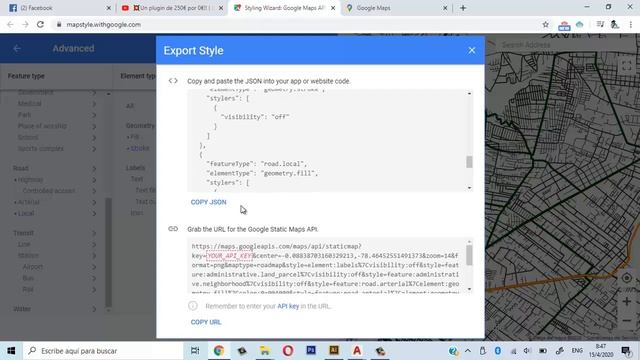Open File Explorer from the taskbar
The height and width of the screenshot is (360, 640).
point(264,351)
